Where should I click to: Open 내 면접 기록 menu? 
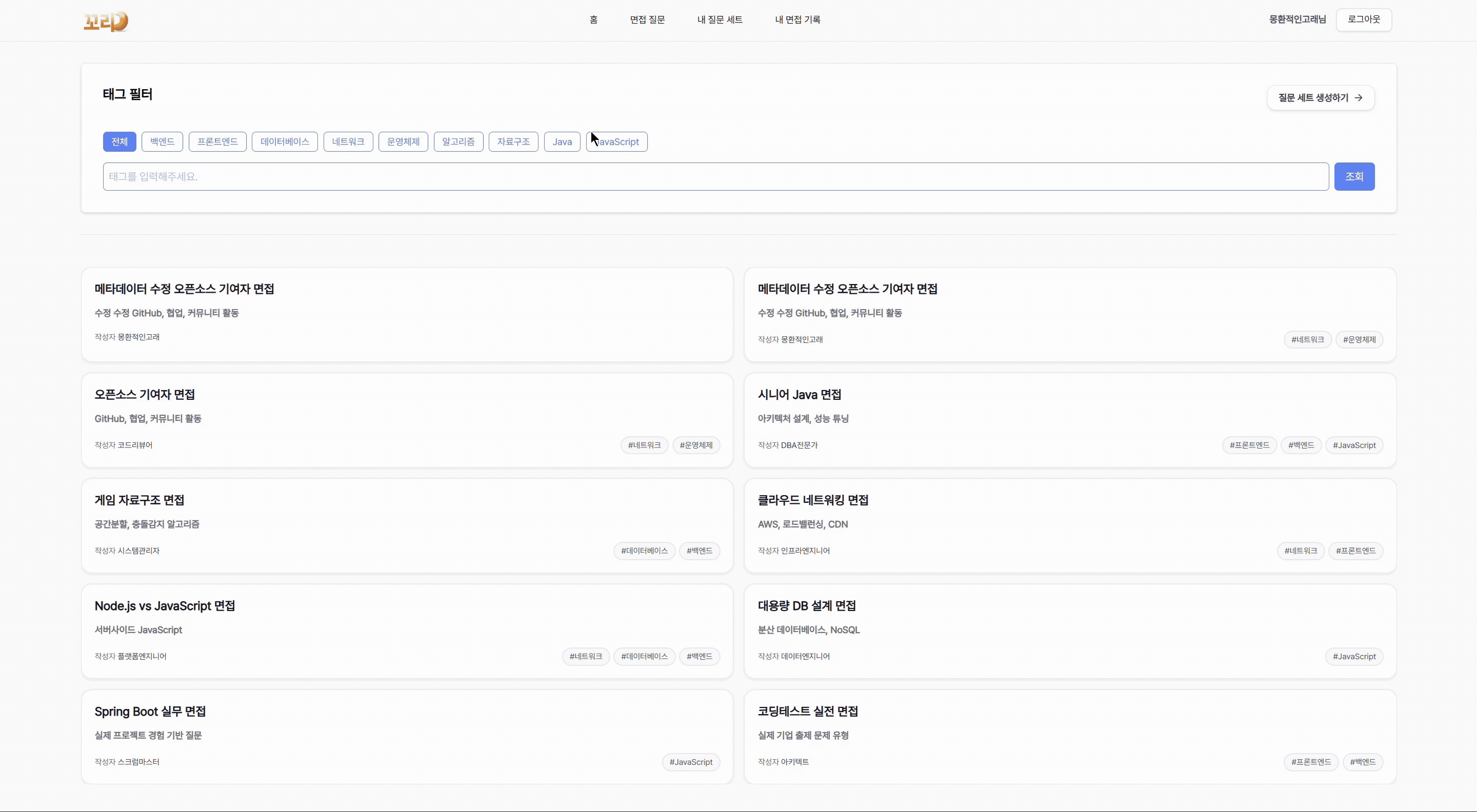pyautogui.click(x=797, y=20)
